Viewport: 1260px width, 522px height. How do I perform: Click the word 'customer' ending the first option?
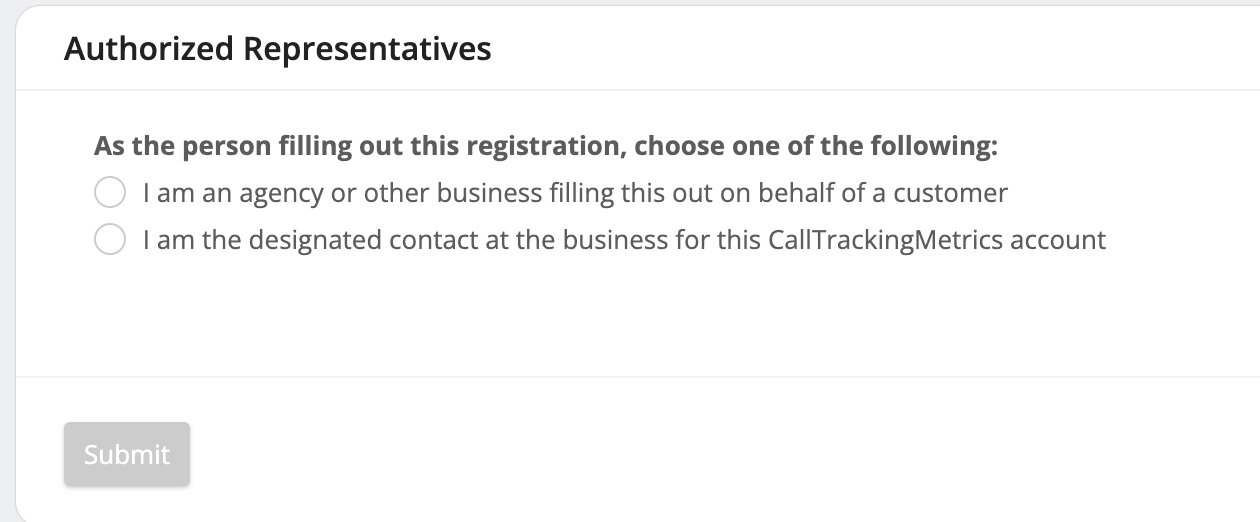point(950,192)
